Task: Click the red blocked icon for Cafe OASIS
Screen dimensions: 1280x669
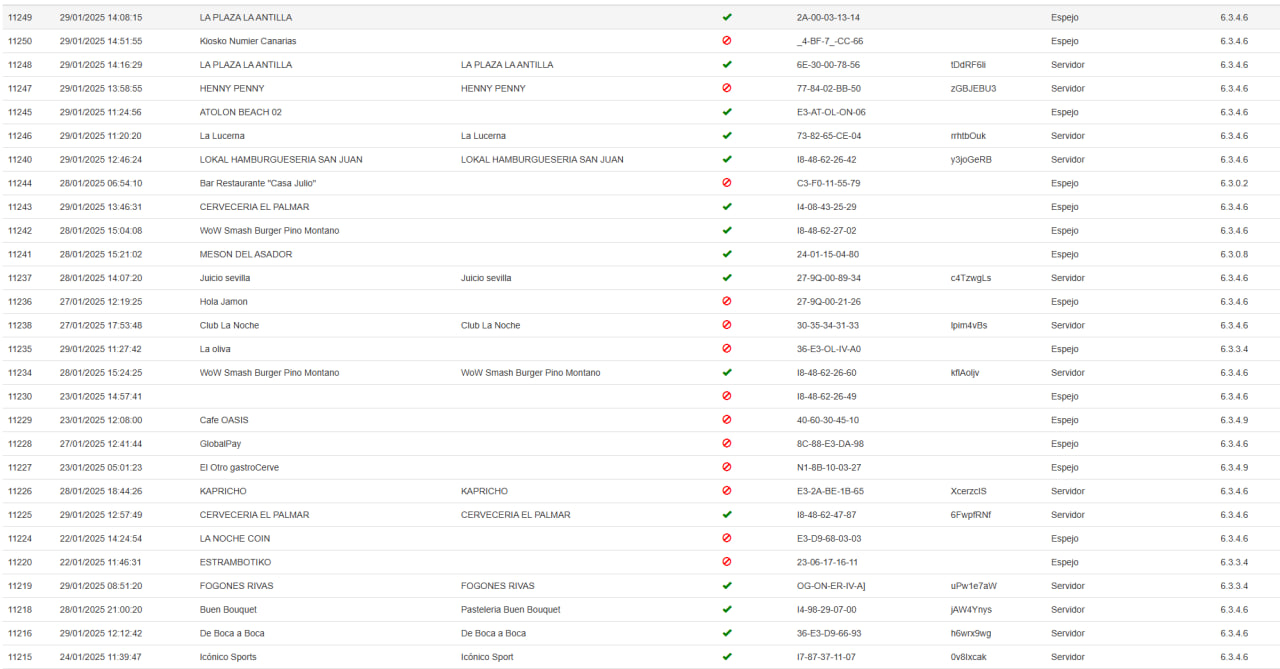Action: coord(727,420)
